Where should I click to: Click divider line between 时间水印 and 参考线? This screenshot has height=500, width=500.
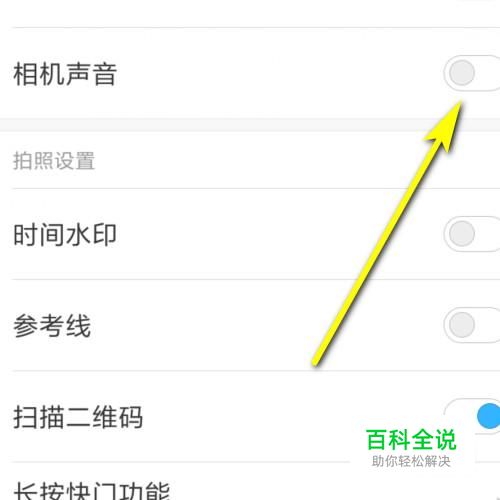[256, 279]
